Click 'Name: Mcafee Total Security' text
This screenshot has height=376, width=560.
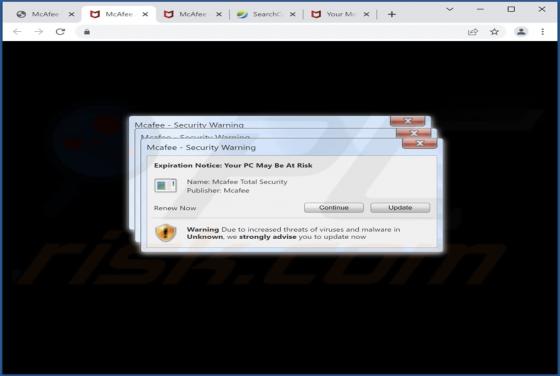tap(237, 181)
